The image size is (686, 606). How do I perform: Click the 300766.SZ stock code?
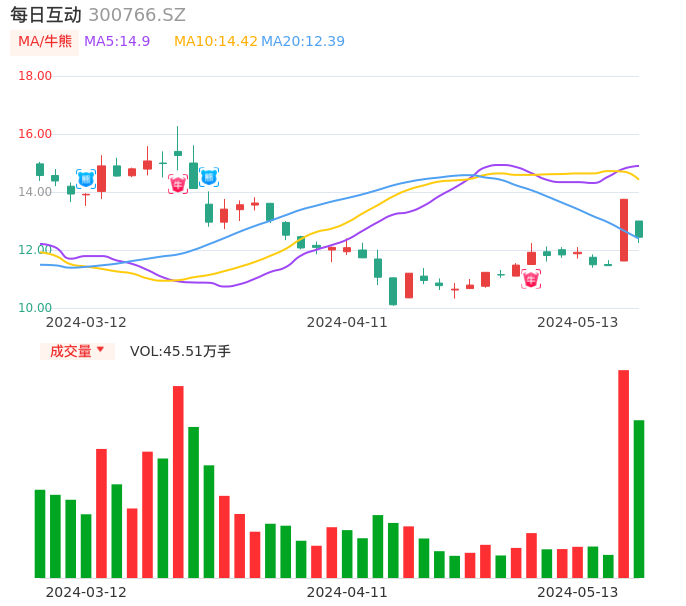[x=137, y=14]
